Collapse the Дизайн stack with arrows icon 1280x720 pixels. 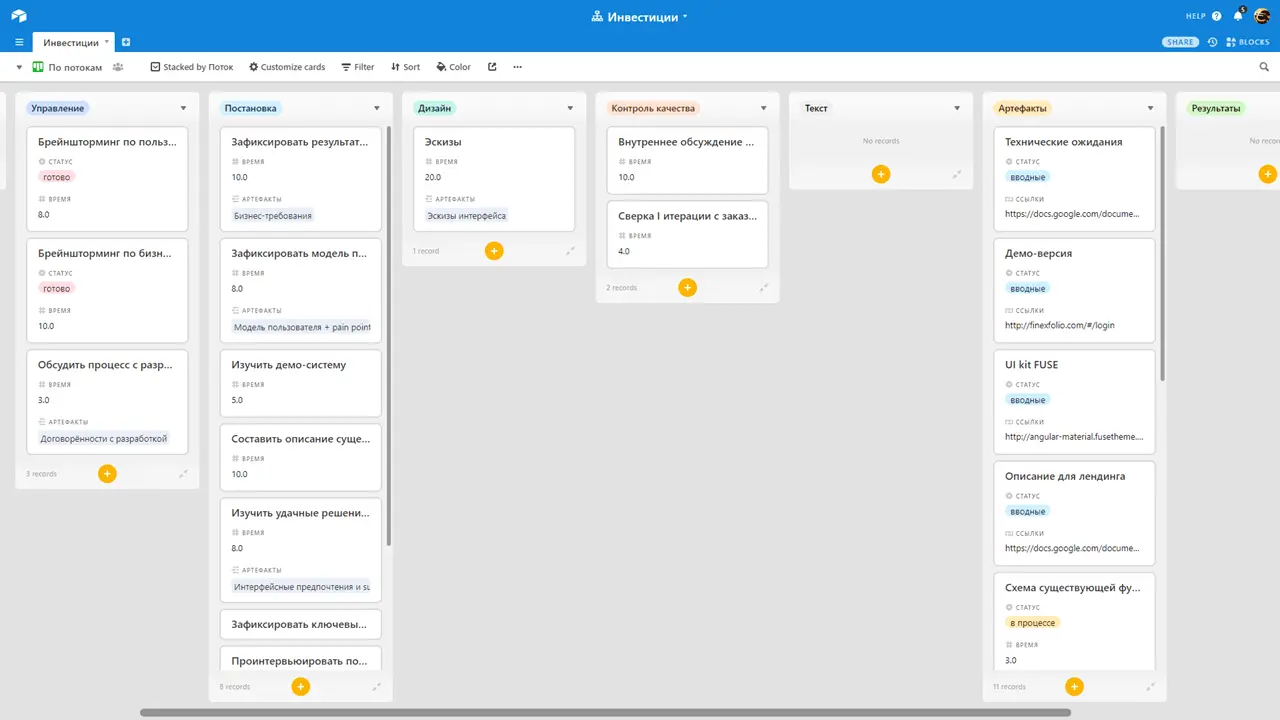pos(570,251)
